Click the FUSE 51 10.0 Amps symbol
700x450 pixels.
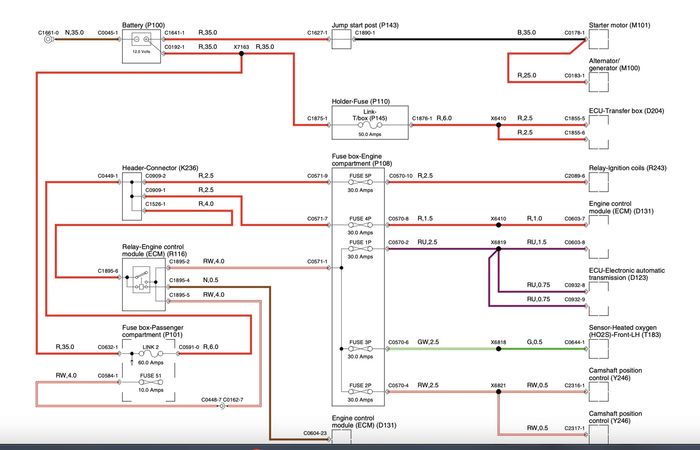click(150, 382)
